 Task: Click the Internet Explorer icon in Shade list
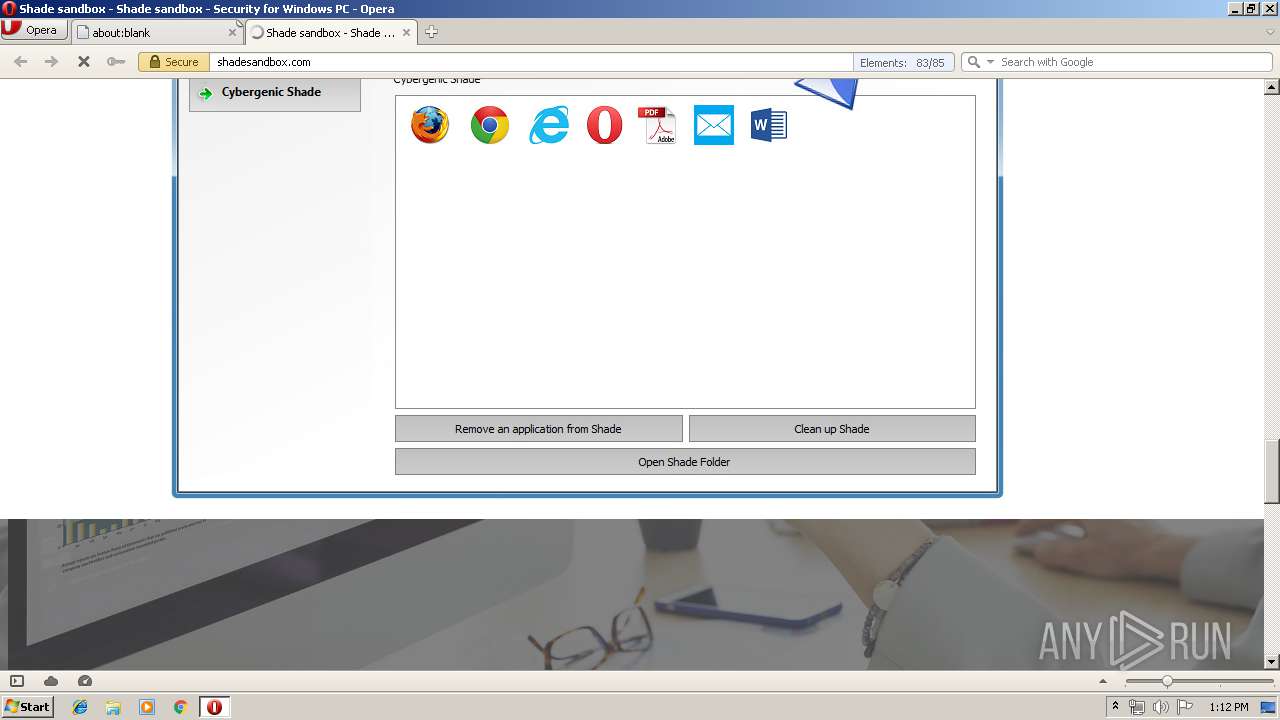pyautogui.click(x=549, y=125)
